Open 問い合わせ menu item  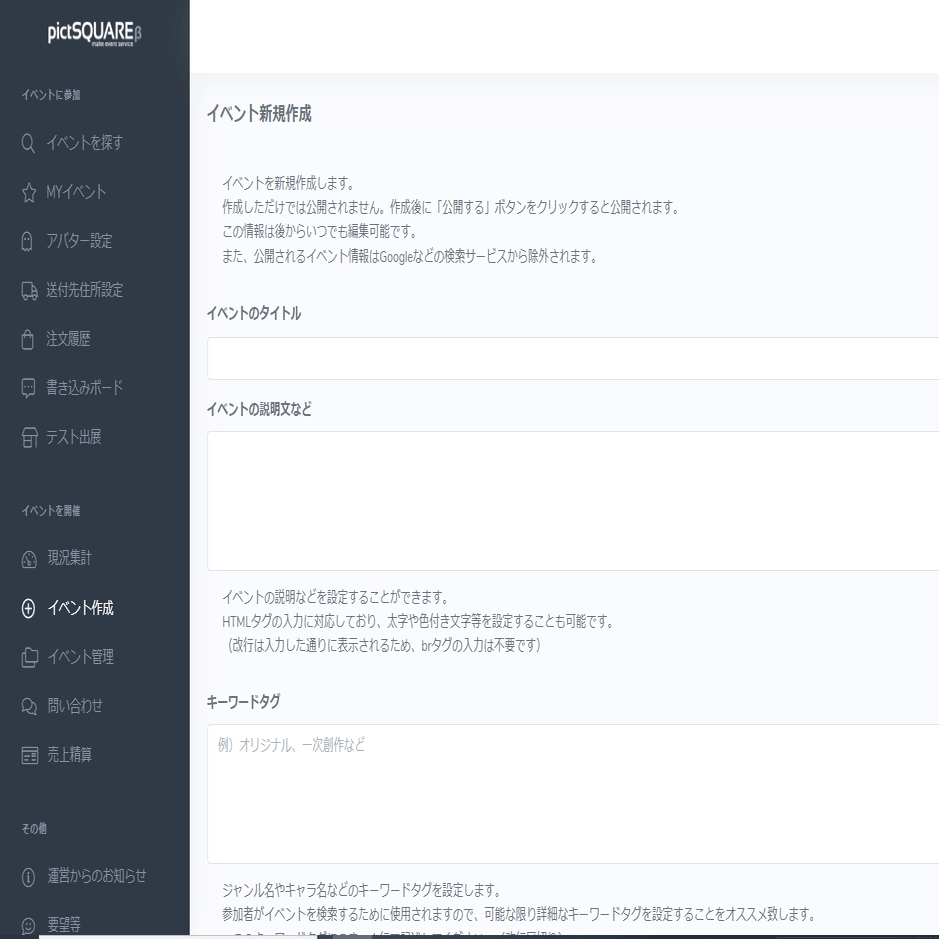click(x=75, y=706)
